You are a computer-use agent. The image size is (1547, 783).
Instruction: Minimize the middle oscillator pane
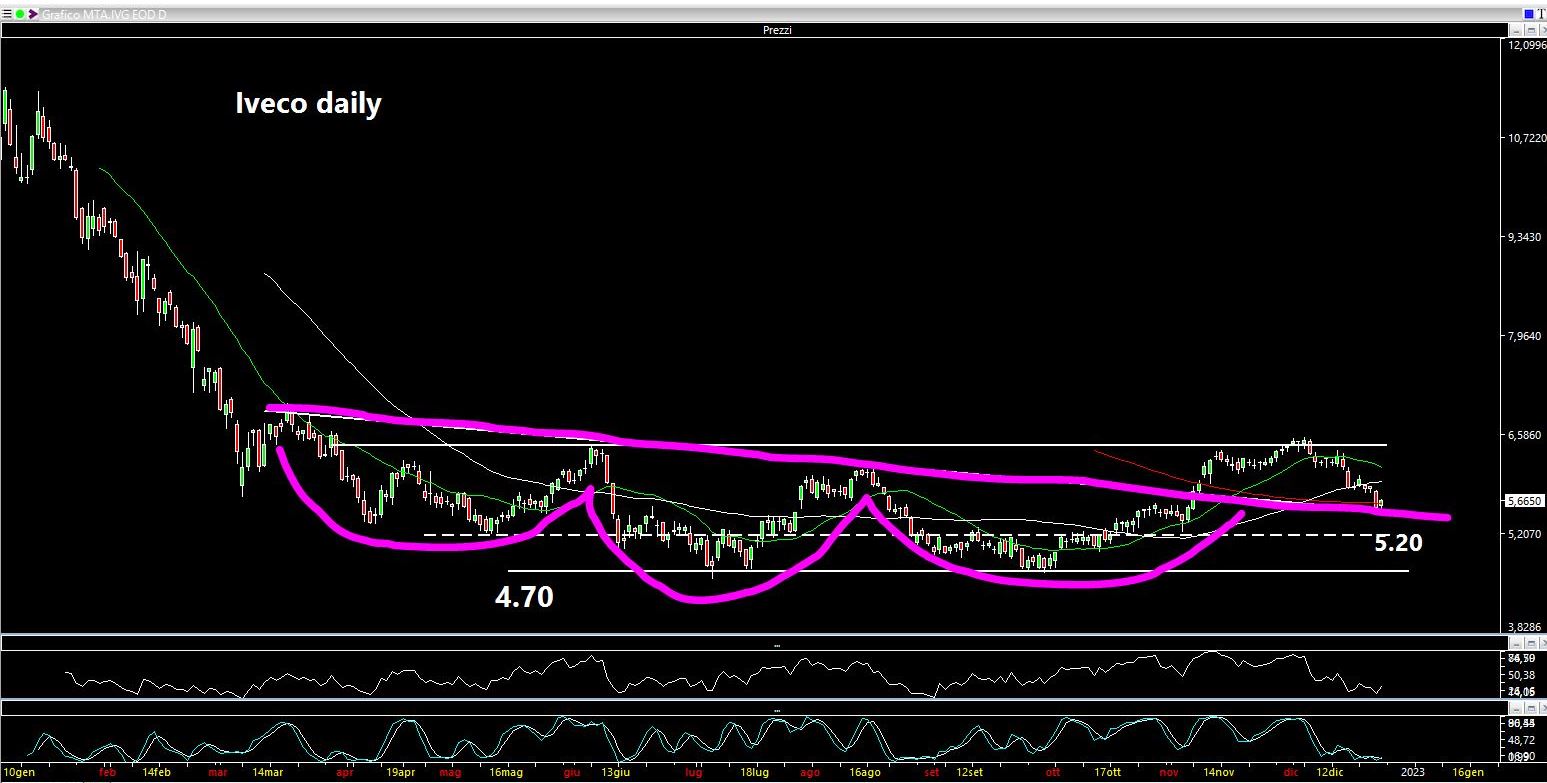[x=1516, y=645]
